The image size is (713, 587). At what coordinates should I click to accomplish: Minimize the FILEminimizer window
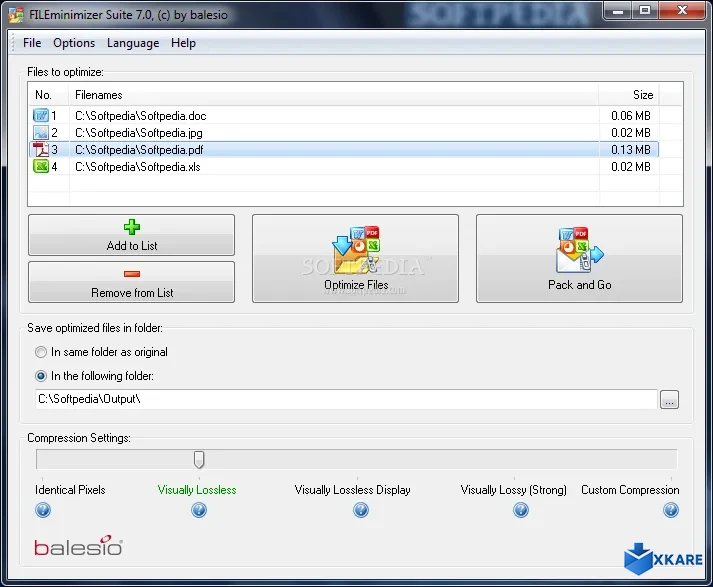(x=618, y=10)
